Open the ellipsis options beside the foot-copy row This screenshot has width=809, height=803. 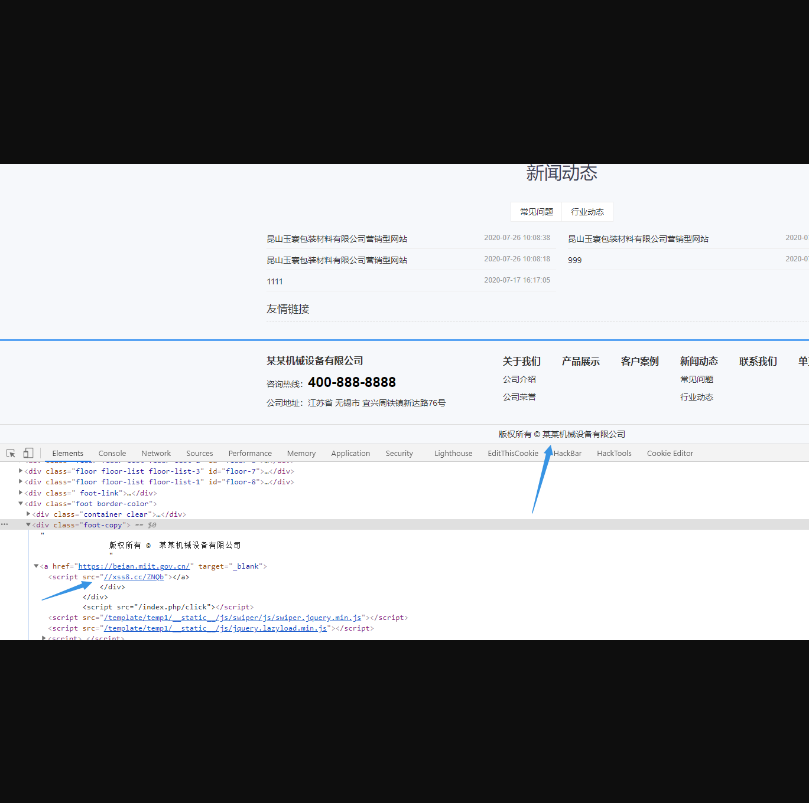coord(5,524)
